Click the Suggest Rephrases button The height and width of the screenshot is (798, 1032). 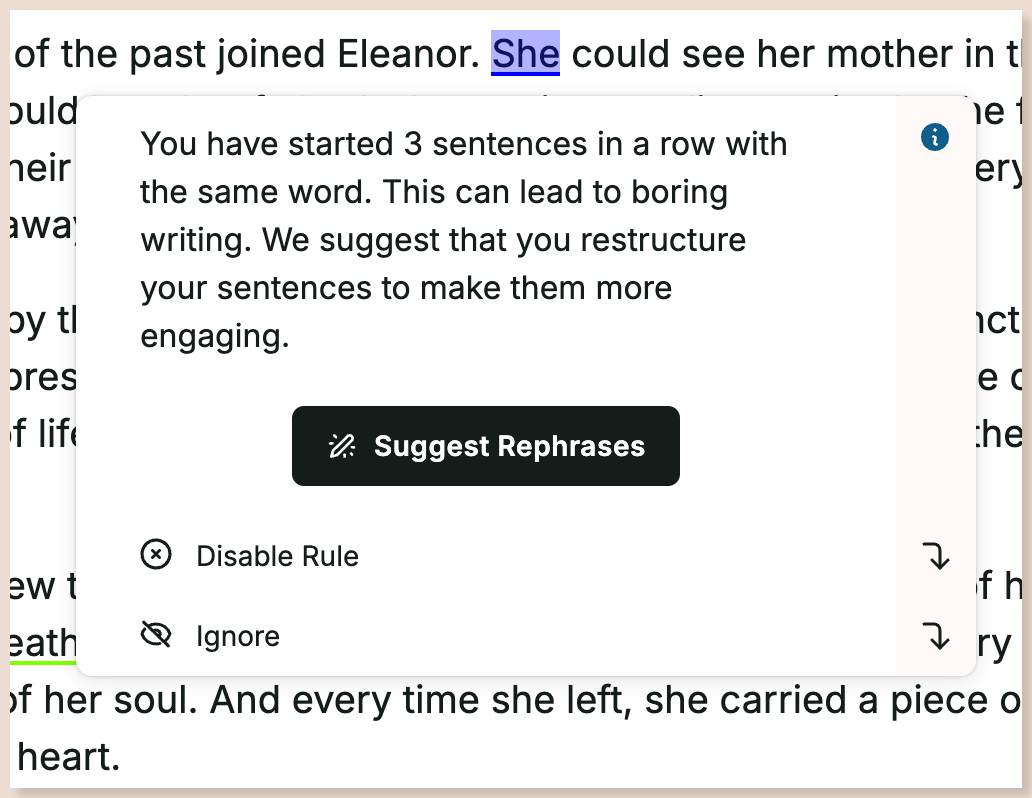pyautogui.click(x=486, y=446)
